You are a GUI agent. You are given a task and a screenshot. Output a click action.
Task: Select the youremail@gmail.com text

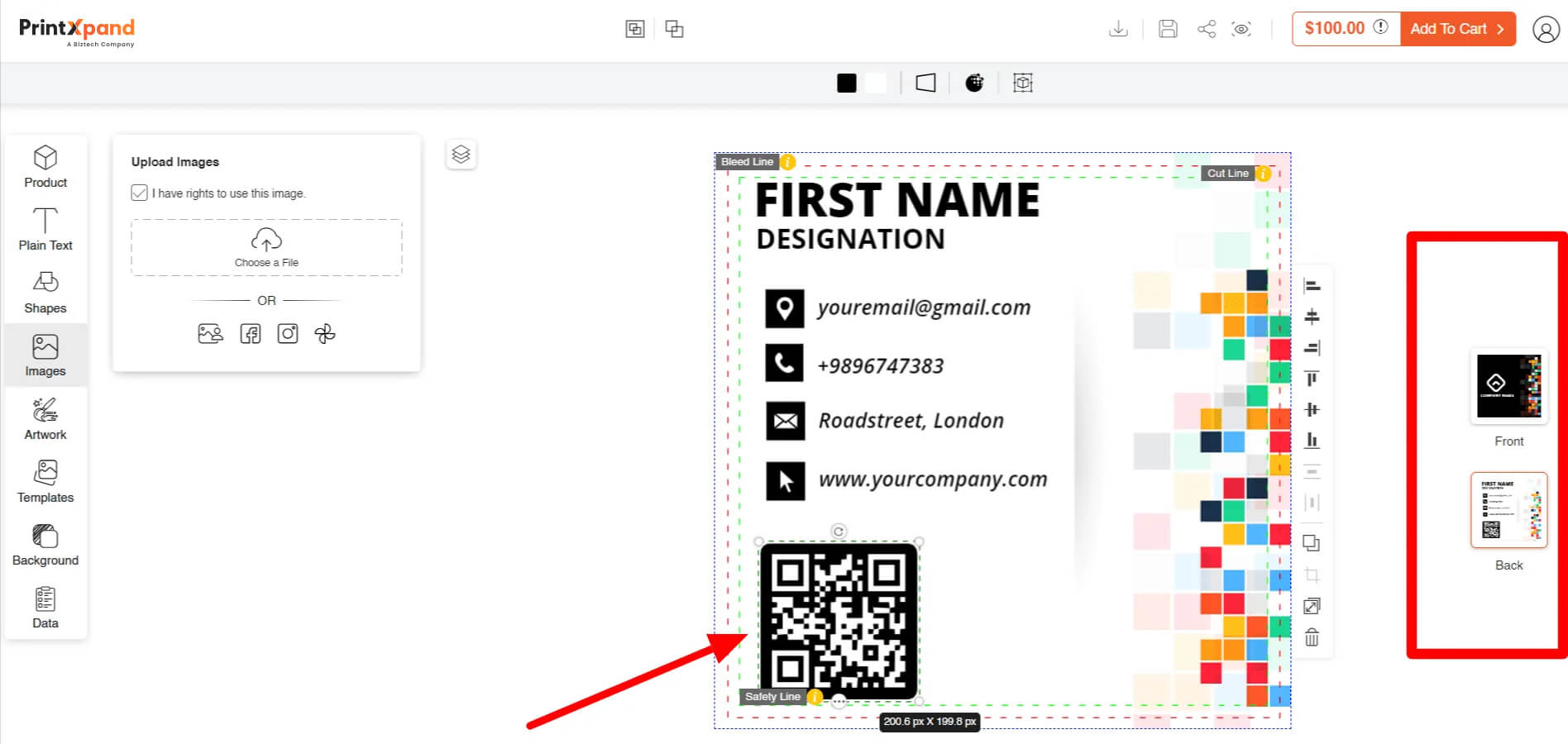(x=924, y=308)
